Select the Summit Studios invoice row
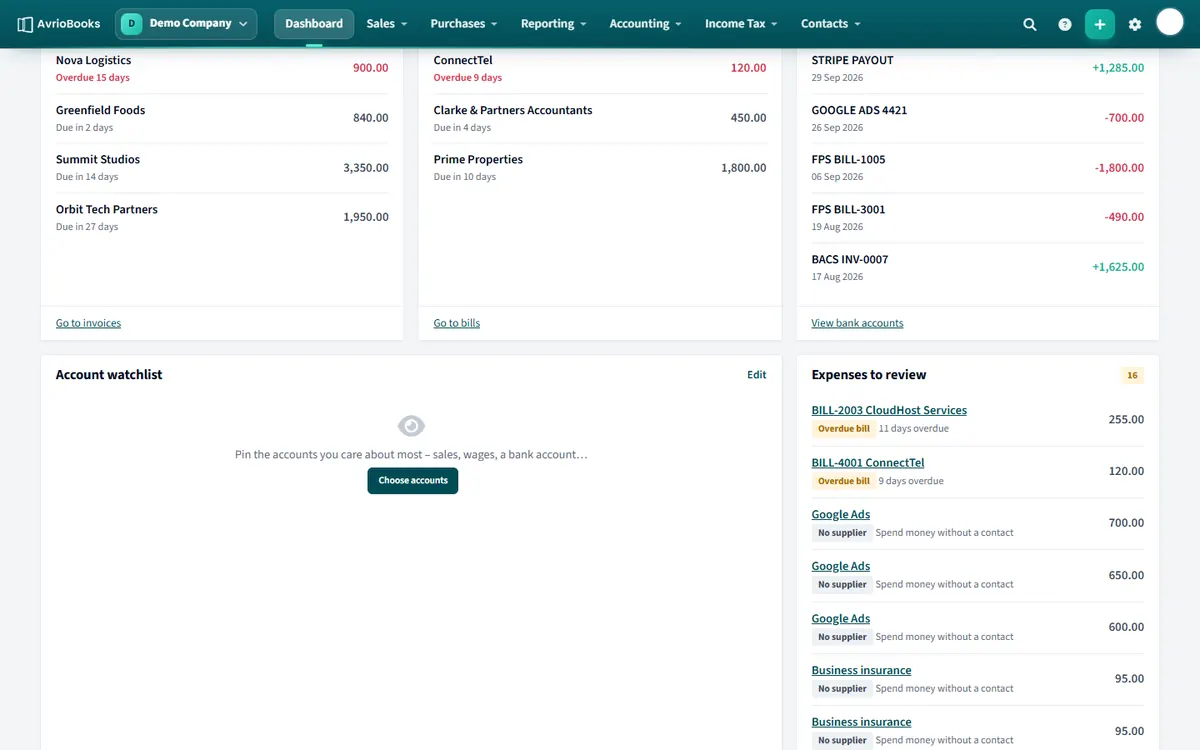 [x=222, y=168]
